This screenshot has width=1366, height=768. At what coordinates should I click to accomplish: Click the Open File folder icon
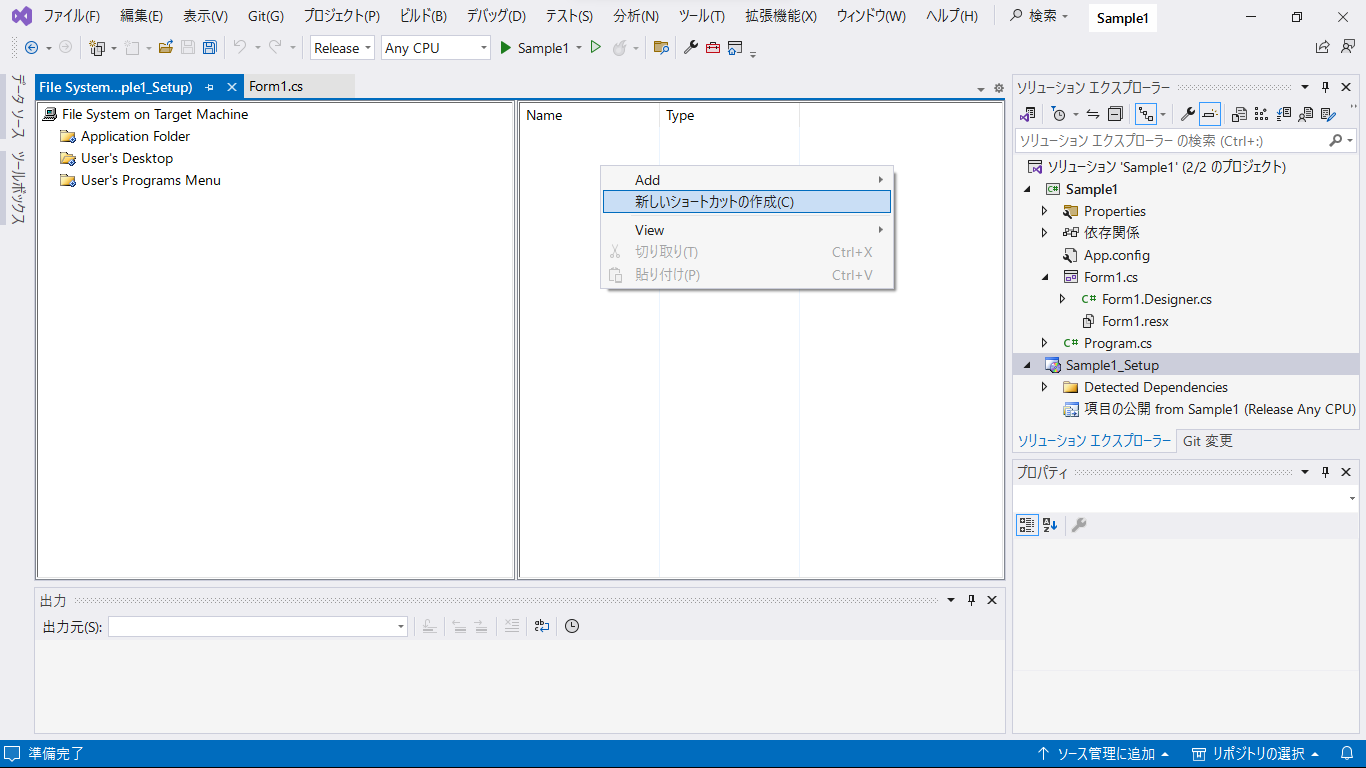166,48
